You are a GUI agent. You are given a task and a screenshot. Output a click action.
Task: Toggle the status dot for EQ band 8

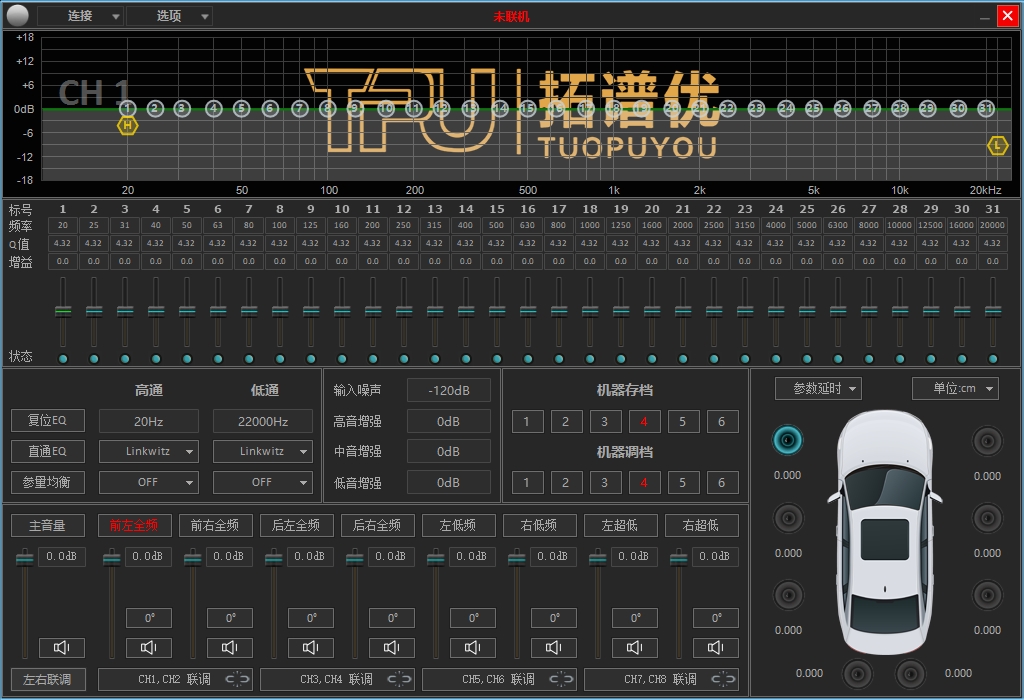pyautogui.click(x=280, y=358)
